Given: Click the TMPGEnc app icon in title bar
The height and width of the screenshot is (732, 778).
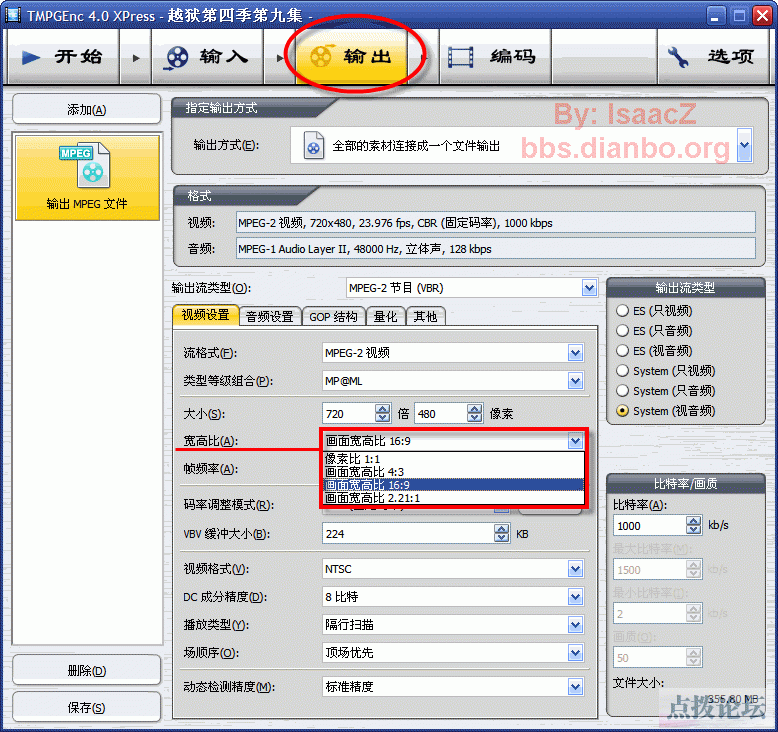Looking at the screenshot, I should coord(12,15).
